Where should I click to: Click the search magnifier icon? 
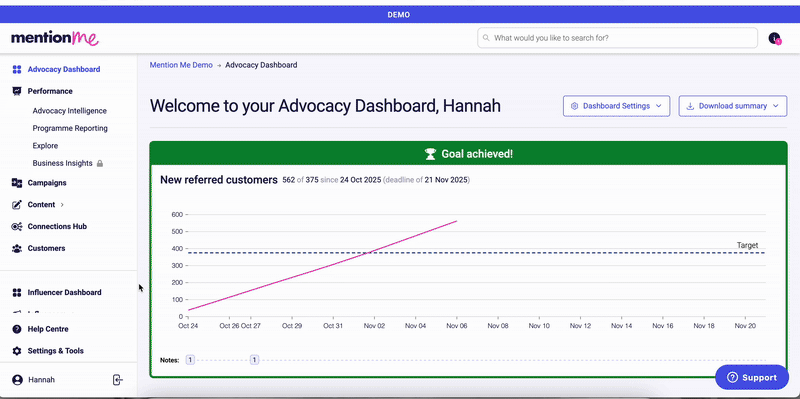click(486, 38)
